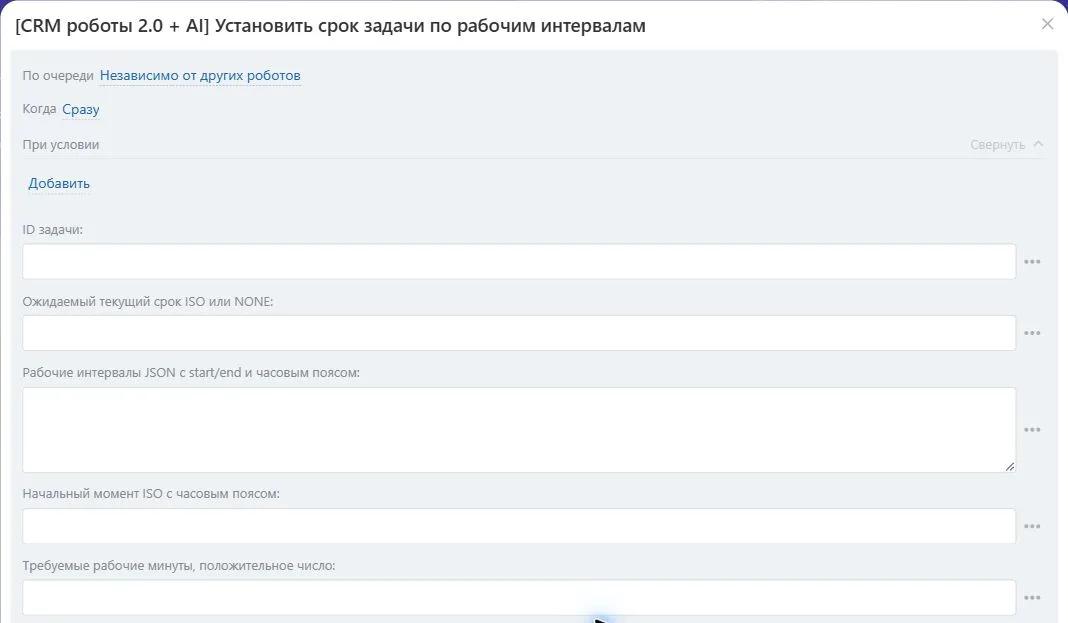Open value picker dots for Требуемые рабочие минуты field

(1032, 597)
